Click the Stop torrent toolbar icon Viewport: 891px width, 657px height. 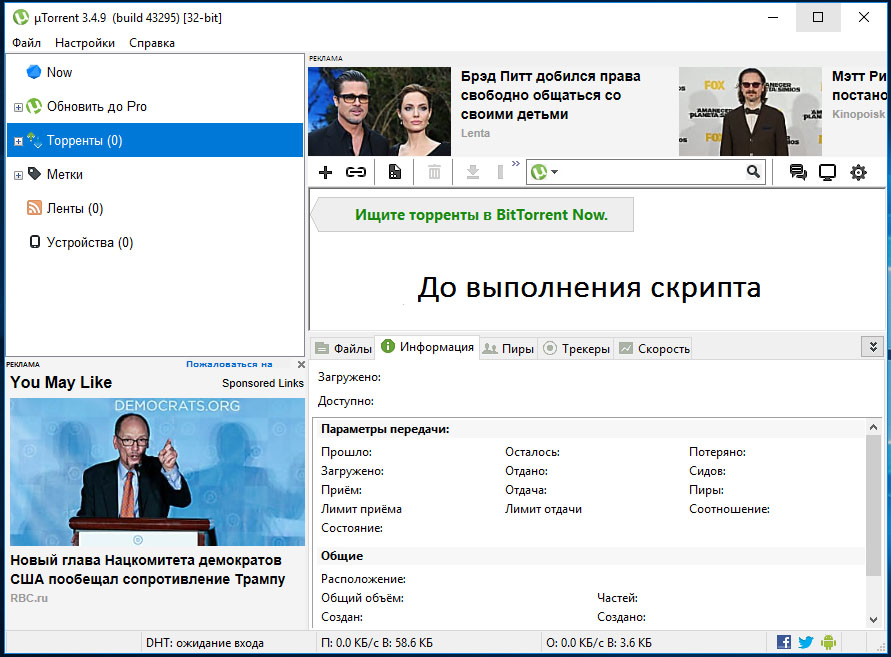(x=500, y=172)
